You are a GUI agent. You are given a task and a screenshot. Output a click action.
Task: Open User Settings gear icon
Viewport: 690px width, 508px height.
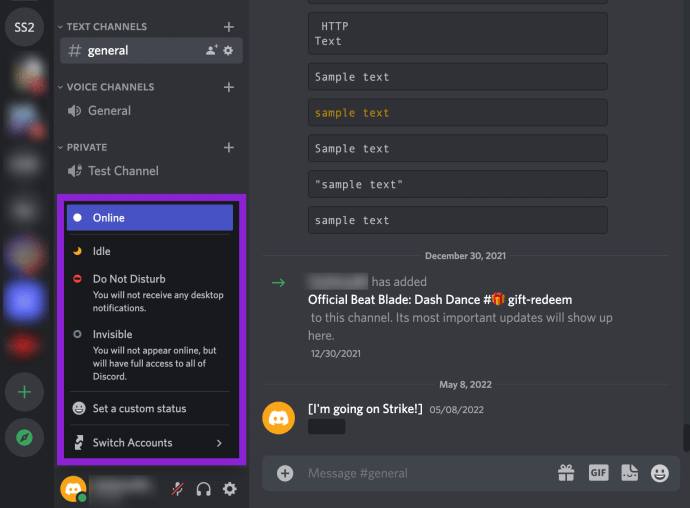[229, 489]
